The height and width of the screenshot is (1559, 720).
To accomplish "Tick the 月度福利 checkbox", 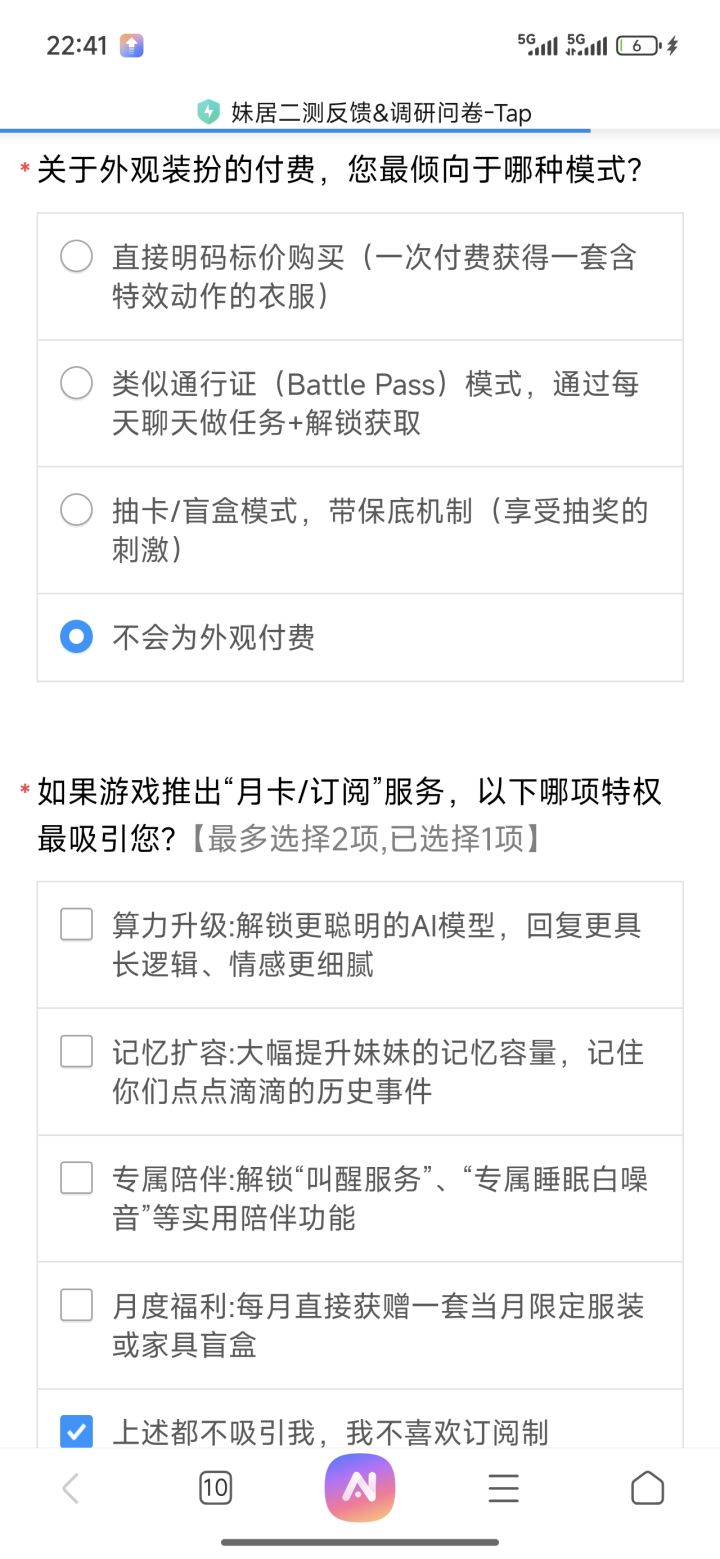I will [x=77, y=1305].
